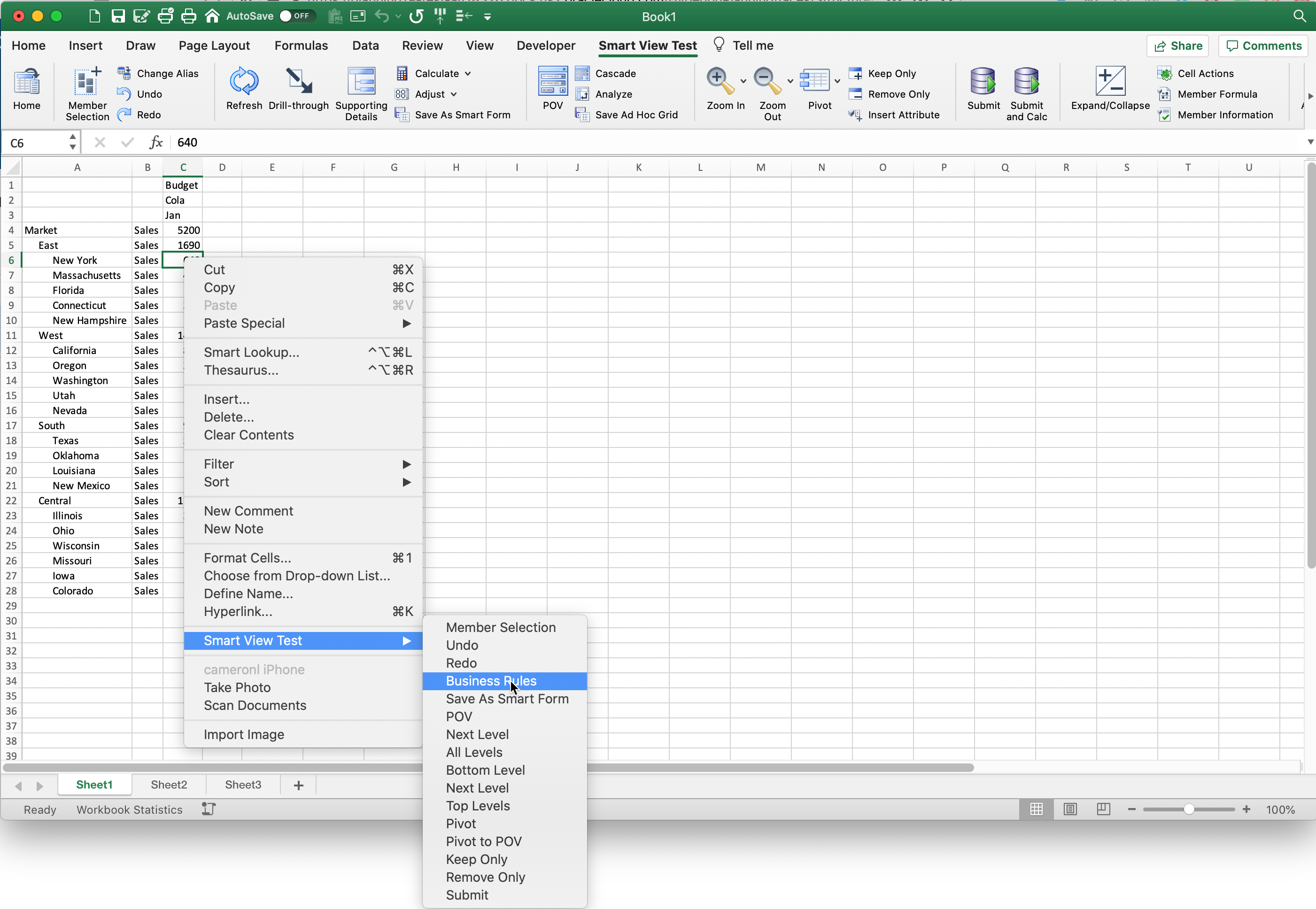Image resolution: width=1316 pixels, height=909 pixels.
Task: Open the Sort submenu in context menu
Action: [304, 482]
